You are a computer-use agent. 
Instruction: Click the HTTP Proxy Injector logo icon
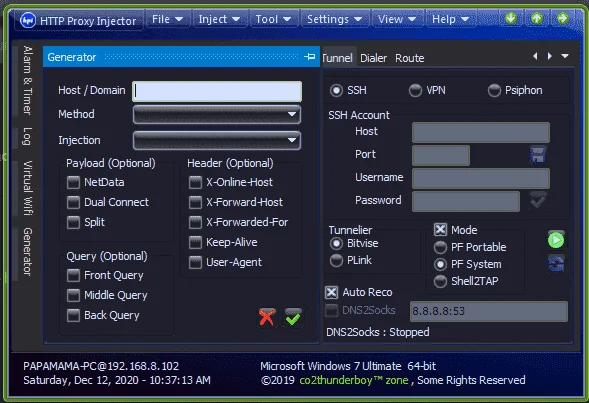tap(28, 20)
